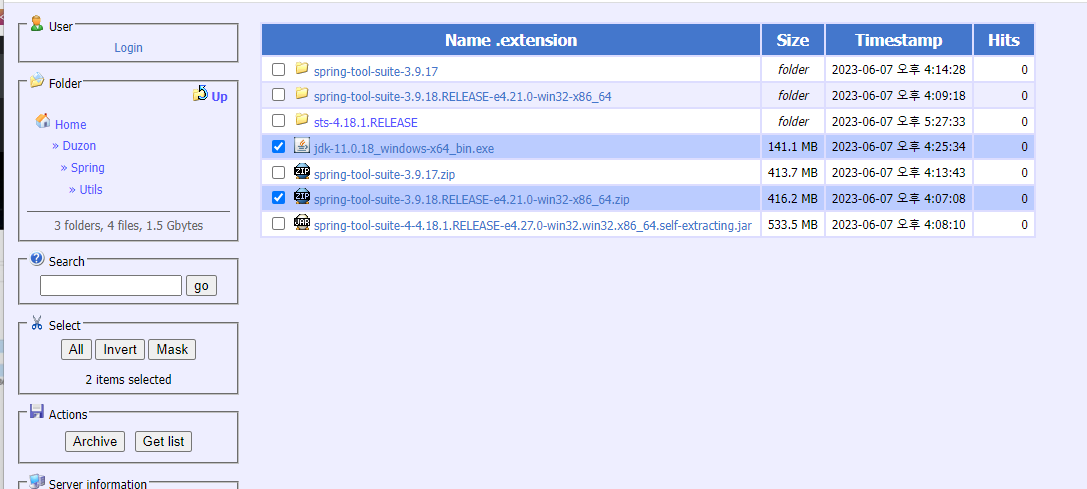This screenshot has width=1087, height=489.
Task: Click the Server information computer icon
Action: click(37, 482)
